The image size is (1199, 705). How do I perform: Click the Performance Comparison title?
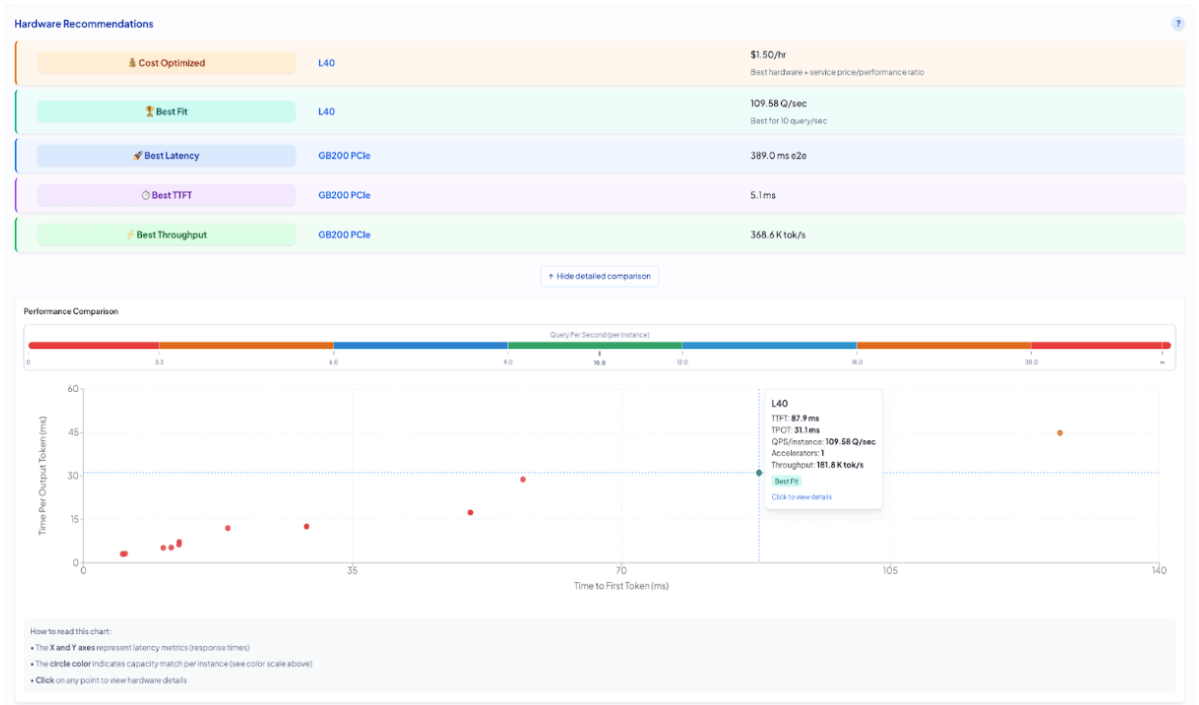click(x=70, y=311)
